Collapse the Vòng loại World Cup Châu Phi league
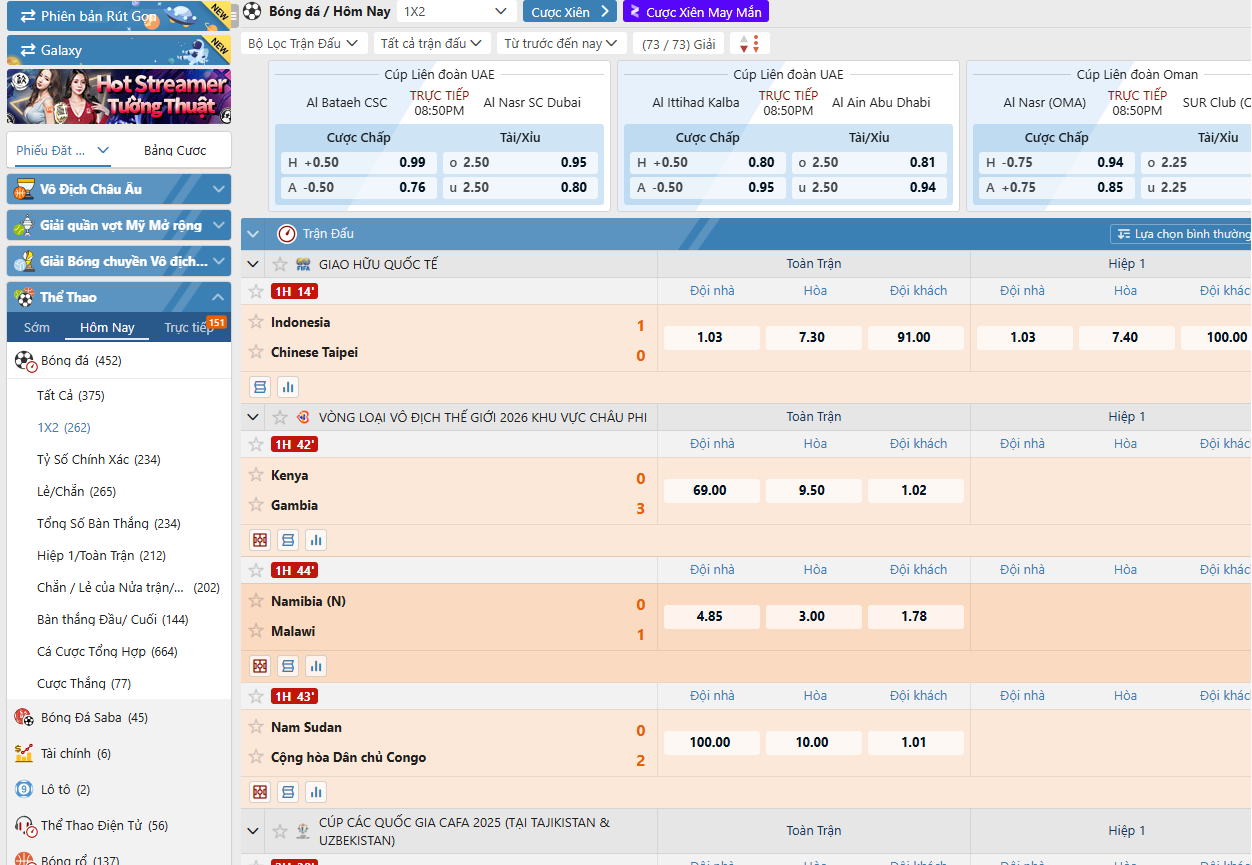The height and width of the screenshot is (865, 1252). tap(254, 417)
